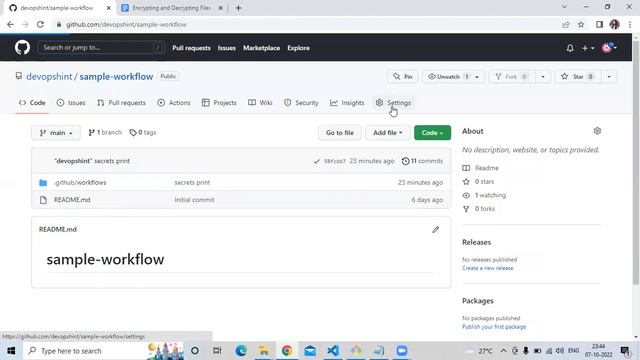The width and height of the screenshot is (640, 360).
Task: Open the notifications bell
Action: pyautogui.click(x=570, y=48)
